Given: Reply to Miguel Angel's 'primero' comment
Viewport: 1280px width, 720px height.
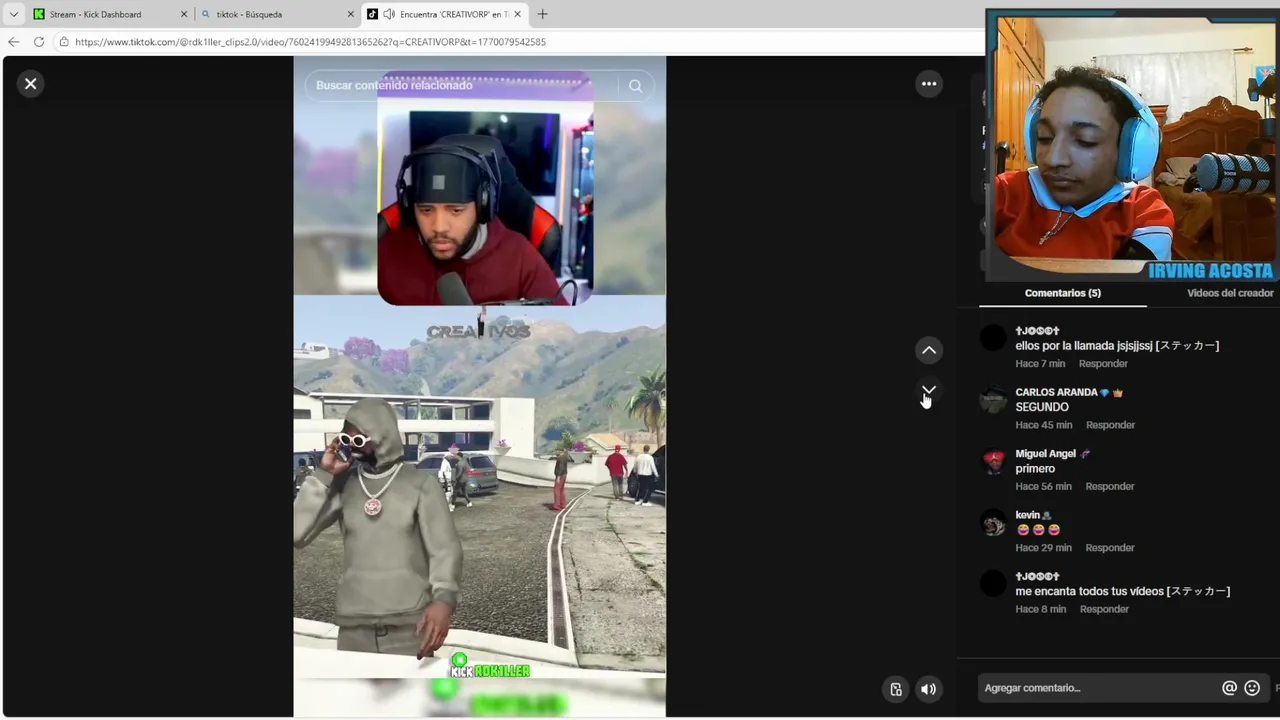Looking at the screenshot, I should [x=1110, y=487].
